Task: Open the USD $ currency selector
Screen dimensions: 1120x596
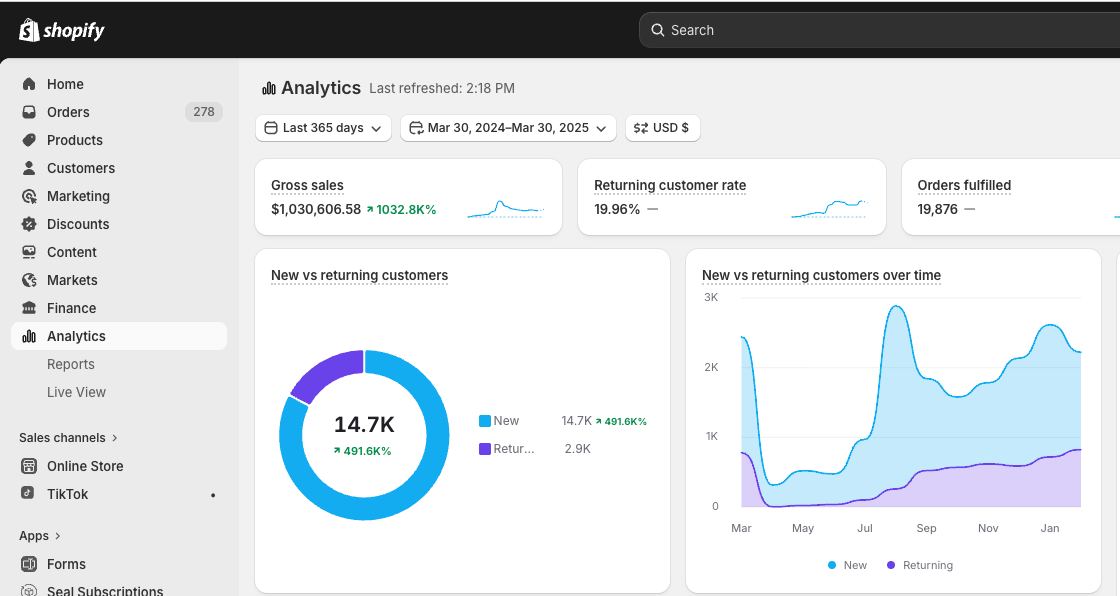Action: [x=662, y=128]
